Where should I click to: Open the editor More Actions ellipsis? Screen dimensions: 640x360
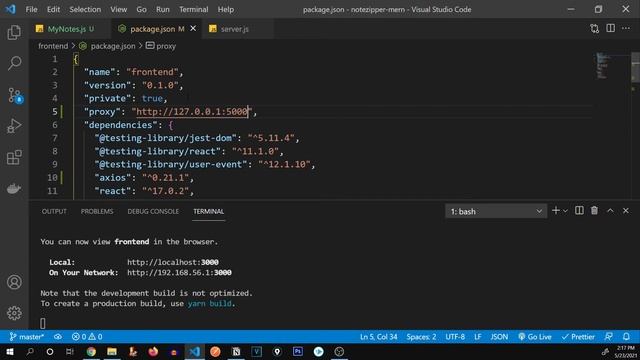626,28
